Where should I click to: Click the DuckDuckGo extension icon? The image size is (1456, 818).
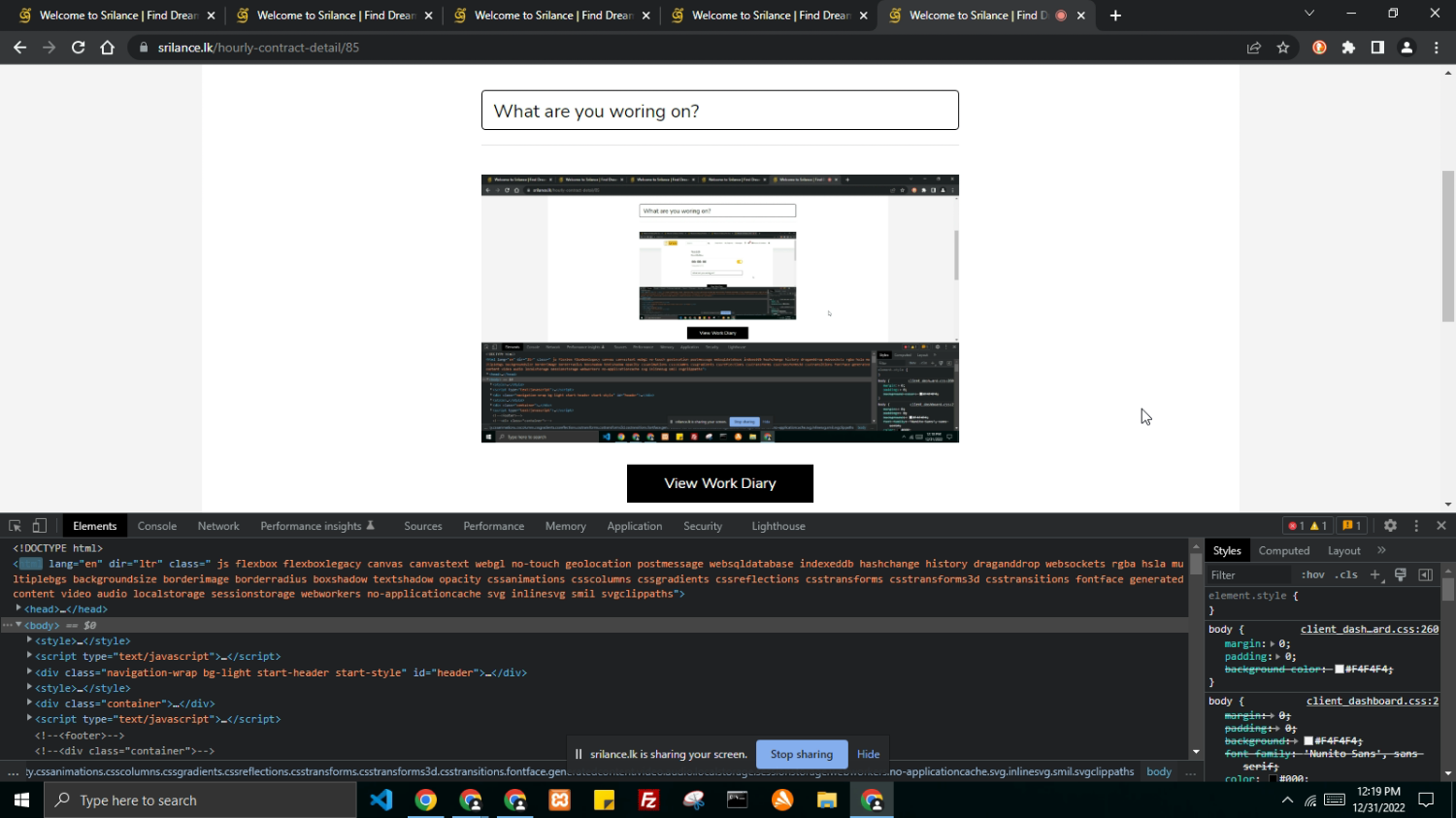pyautogui.click(x=1319, y=48)
